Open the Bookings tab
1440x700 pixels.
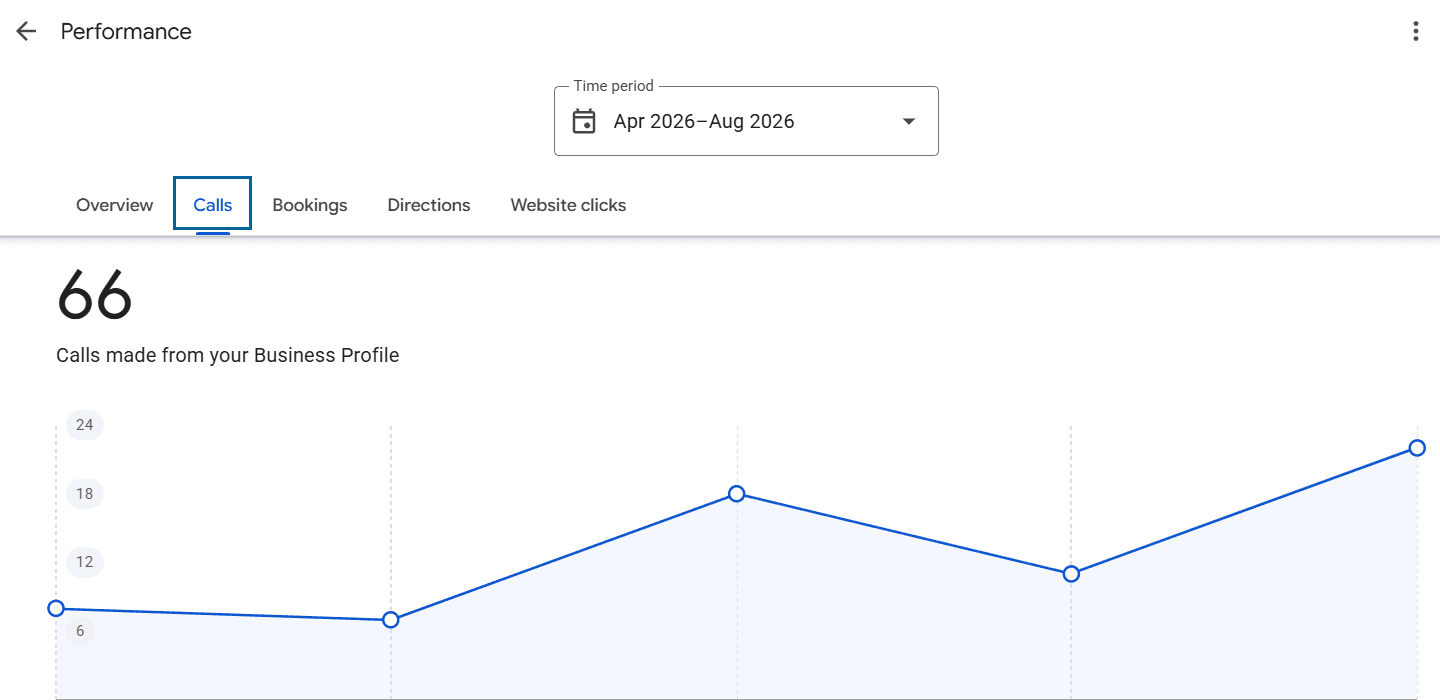point(310,205)
